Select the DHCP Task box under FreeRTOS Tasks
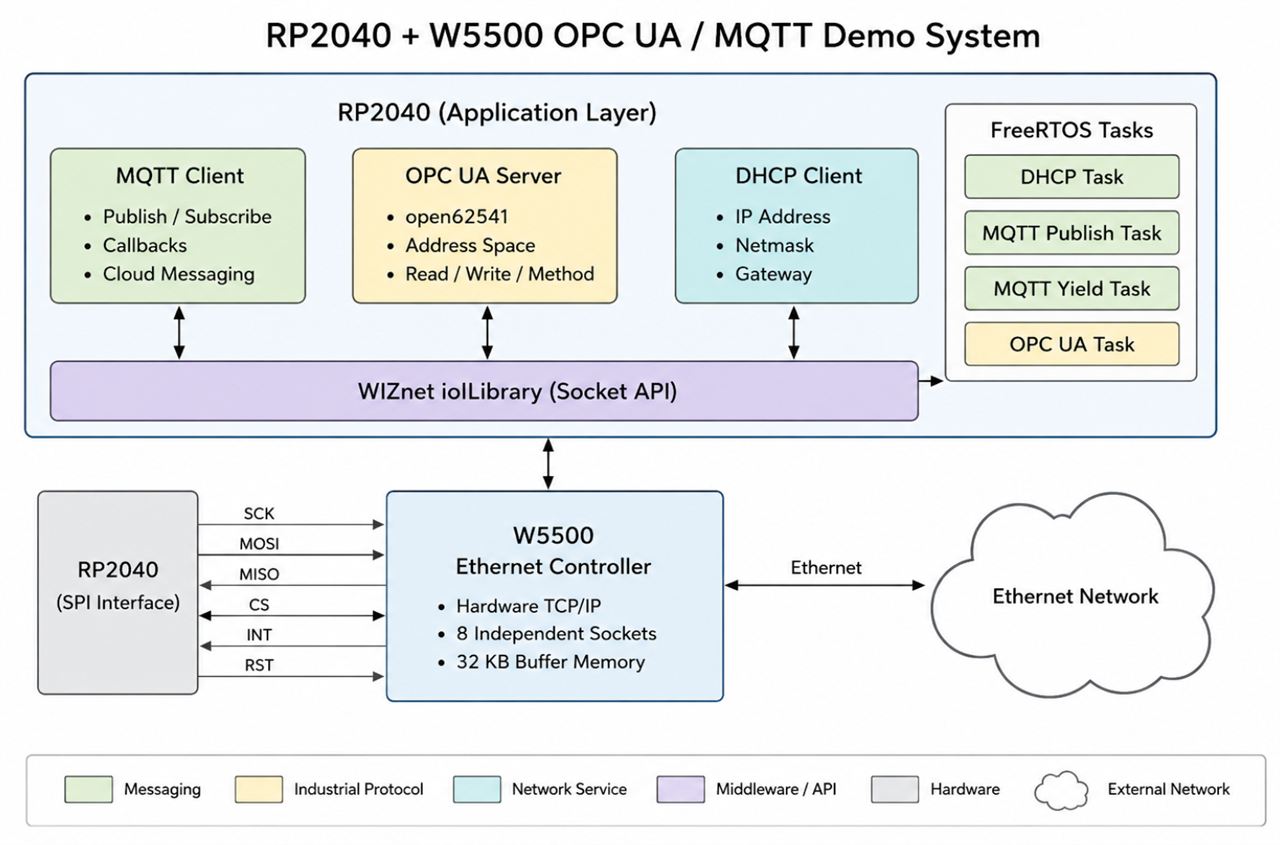1280x845 pixels. pos(1072,177)
